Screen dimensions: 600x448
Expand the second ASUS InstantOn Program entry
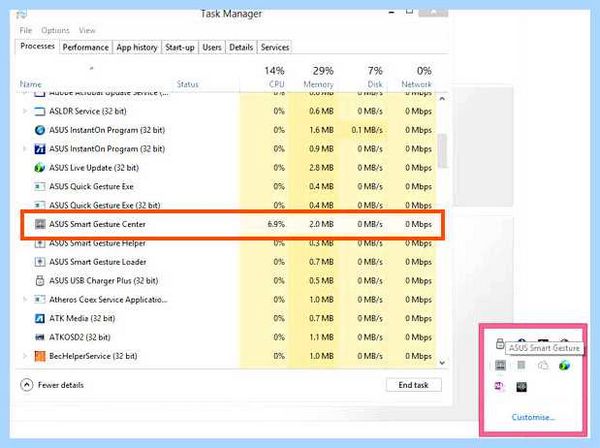point(25,149)
